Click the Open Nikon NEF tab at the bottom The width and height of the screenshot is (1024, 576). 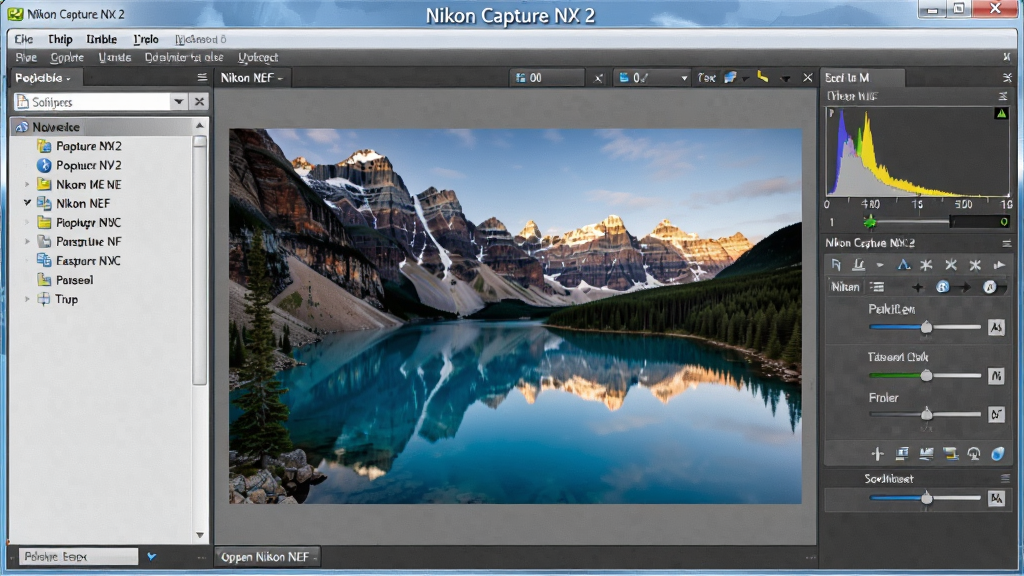[x=267, y=557]
